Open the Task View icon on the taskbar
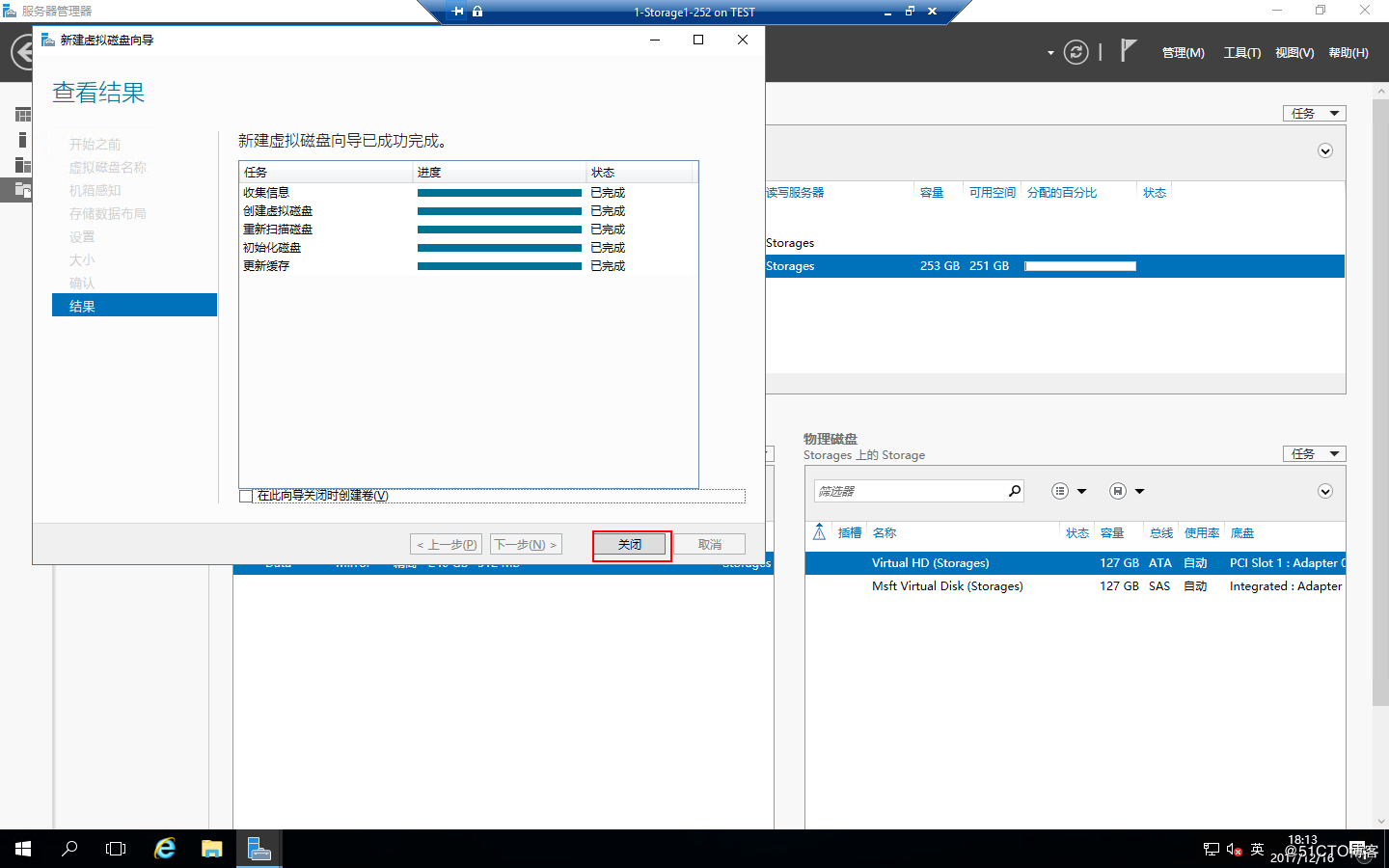The width and height of the screenshot is (1389, 868). click(116, 849)
